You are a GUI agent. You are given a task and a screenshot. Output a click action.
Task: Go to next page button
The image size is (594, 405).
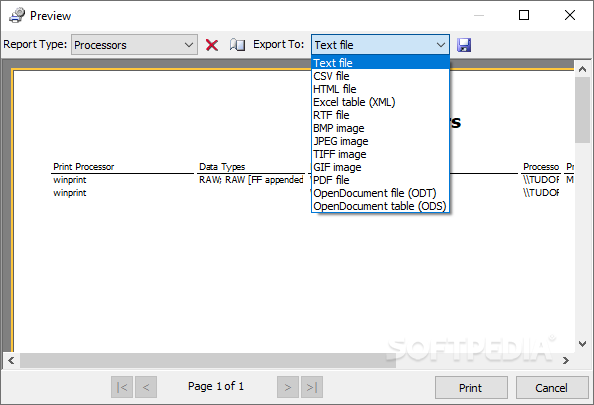coord(288,387)
